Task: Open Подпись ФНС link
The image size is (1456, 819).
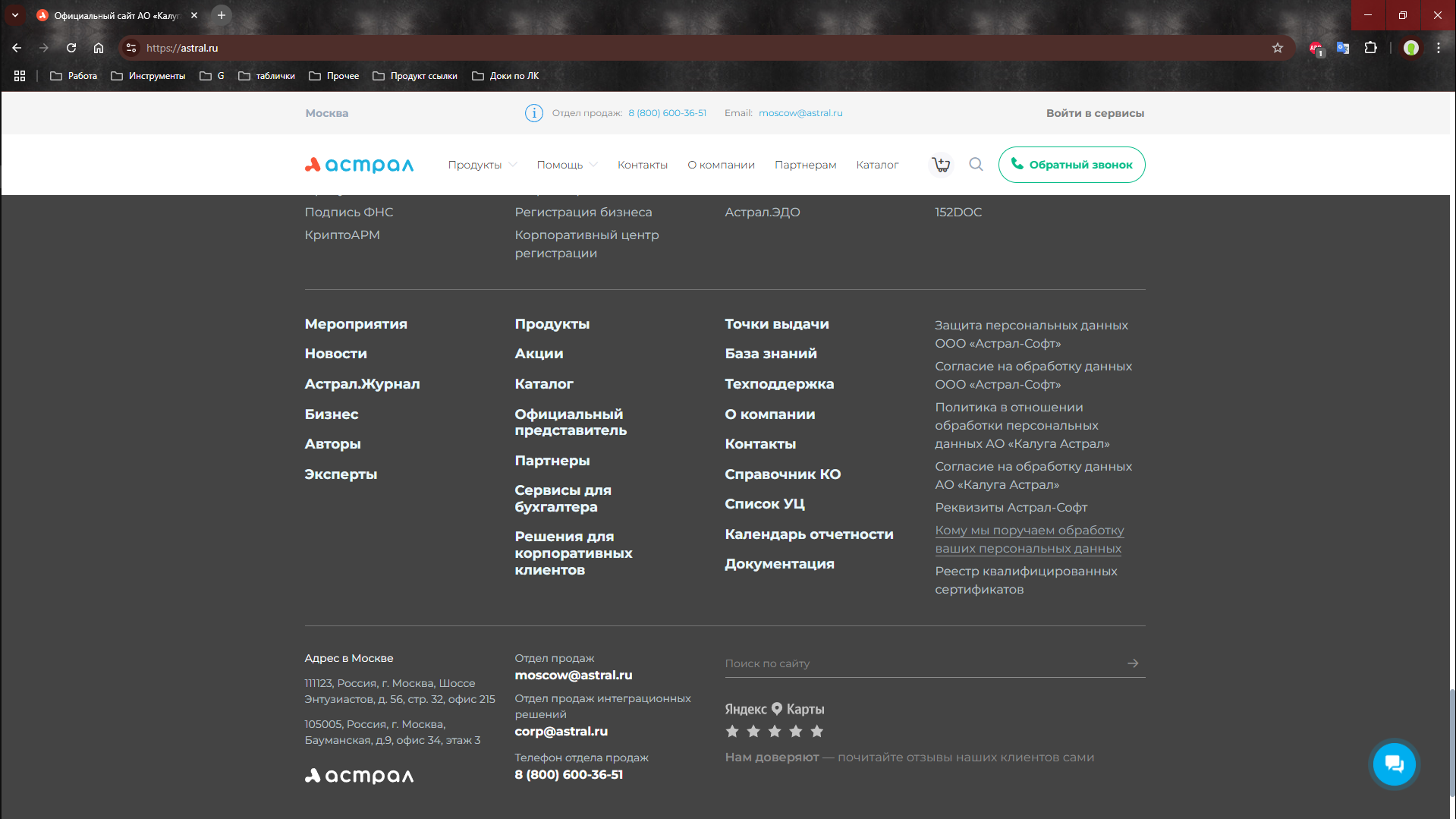Action: point(349,213)
